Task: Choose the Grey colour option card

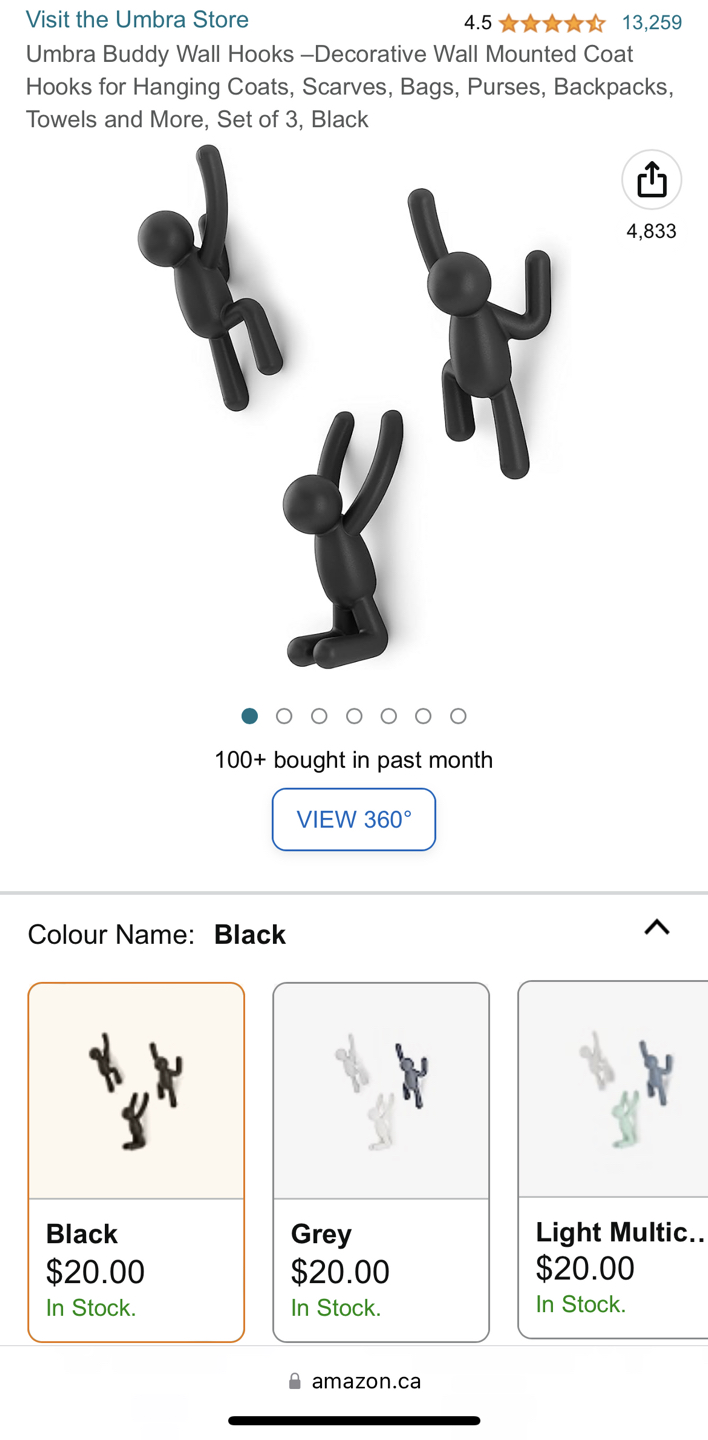Action: click(x=381, y=1162)
